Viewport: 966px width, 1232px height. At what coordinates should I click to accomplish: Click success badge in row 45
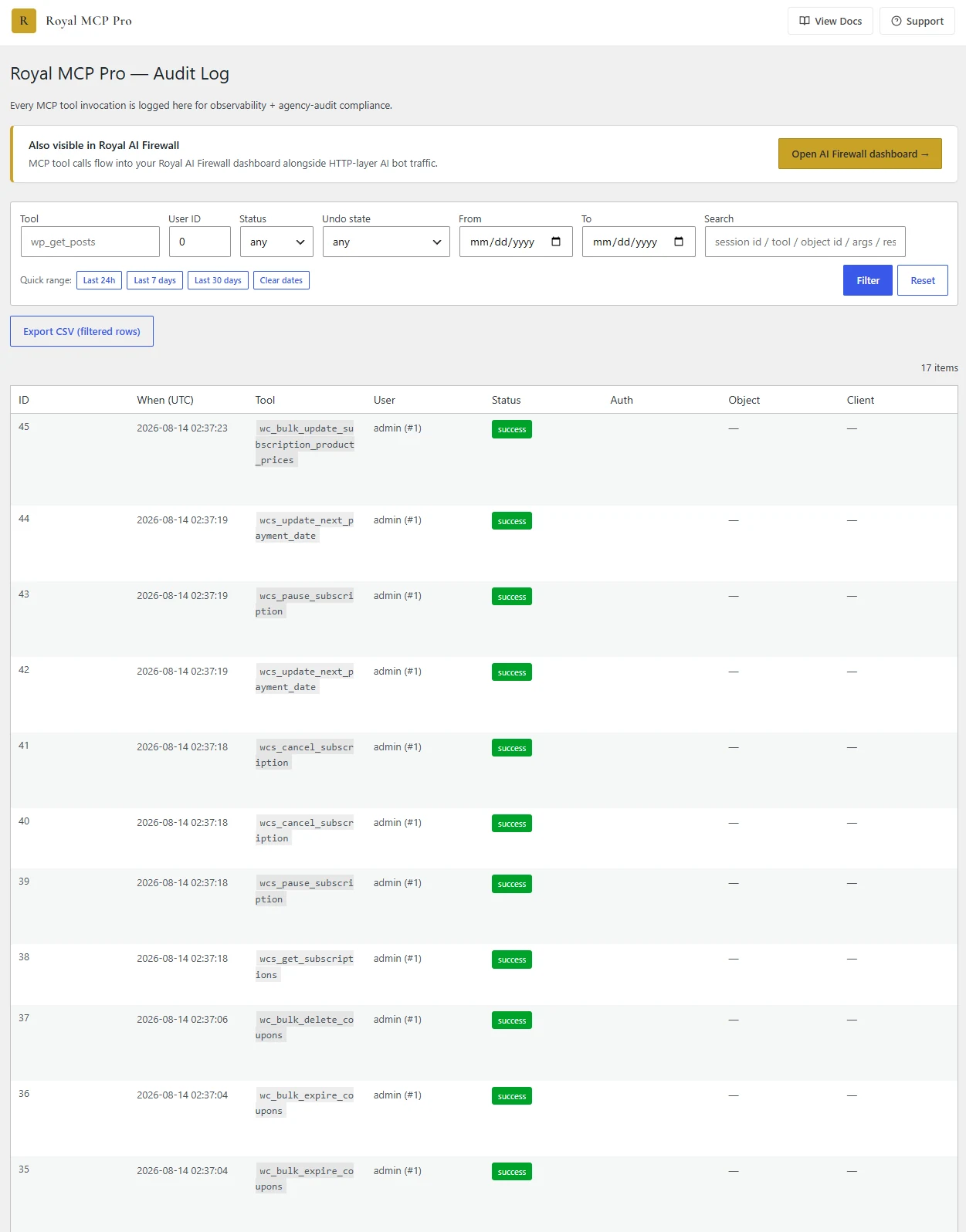pyautogui.click(x=512, y=429)
